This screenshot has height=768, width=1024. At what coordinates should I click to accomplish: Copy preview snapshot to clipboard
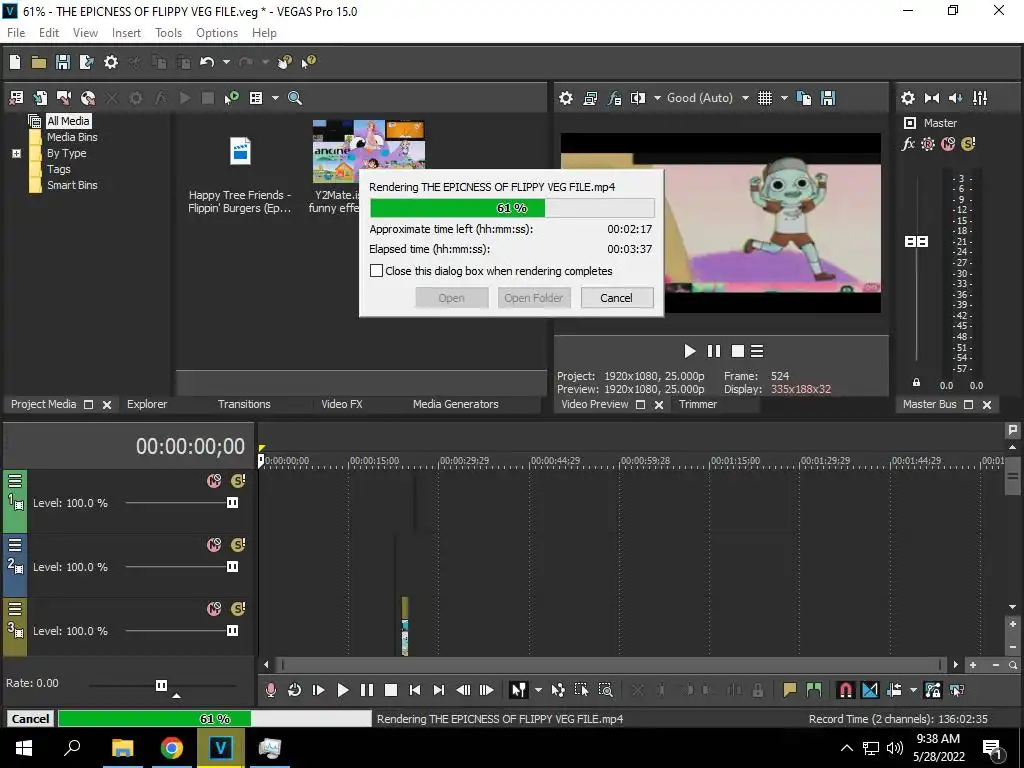point(804,98)
